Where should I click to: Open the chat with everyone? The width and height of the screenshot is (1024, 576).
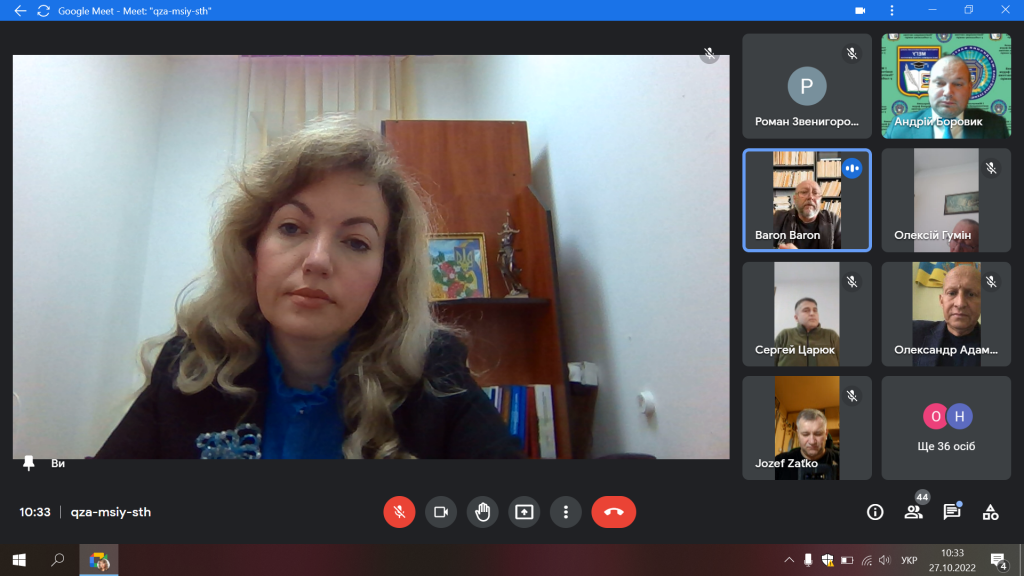pos(952,513)
